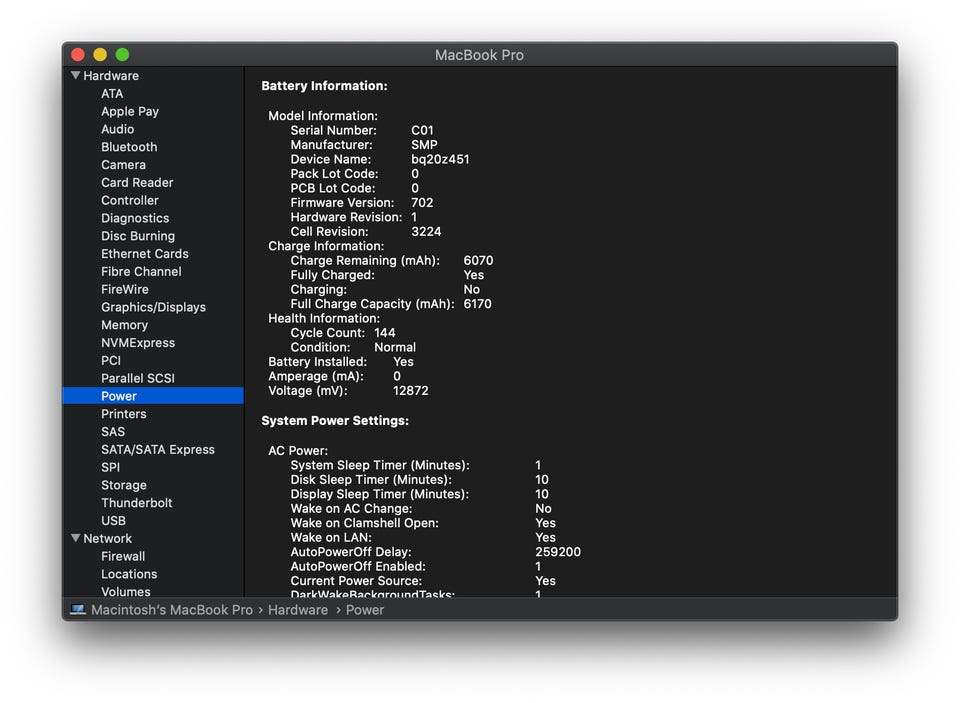Select the Power sidebar item

click(x=119, y=396)
